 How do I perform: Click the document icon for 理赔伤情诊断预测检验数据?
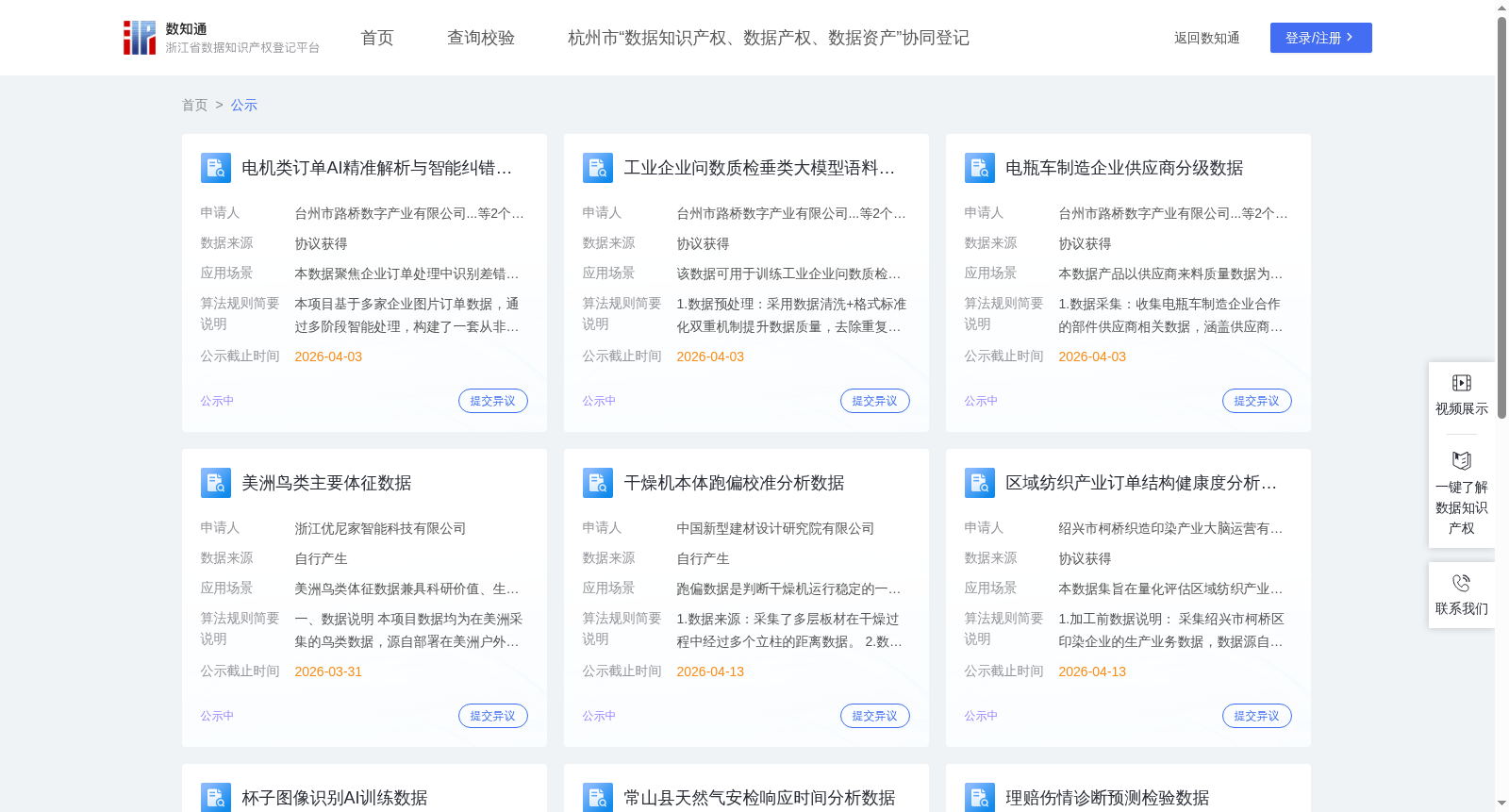[980, 798]
